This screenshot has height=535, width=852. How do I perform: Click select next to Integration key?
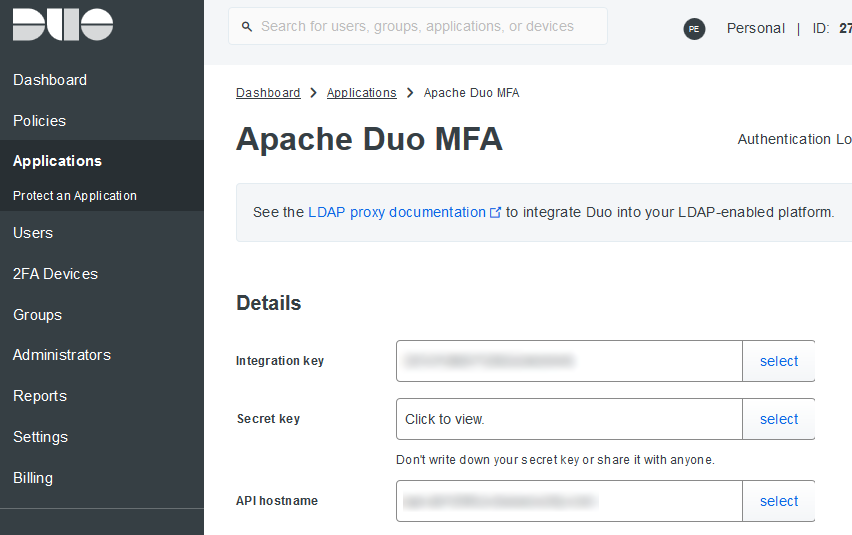coord(779,361)
